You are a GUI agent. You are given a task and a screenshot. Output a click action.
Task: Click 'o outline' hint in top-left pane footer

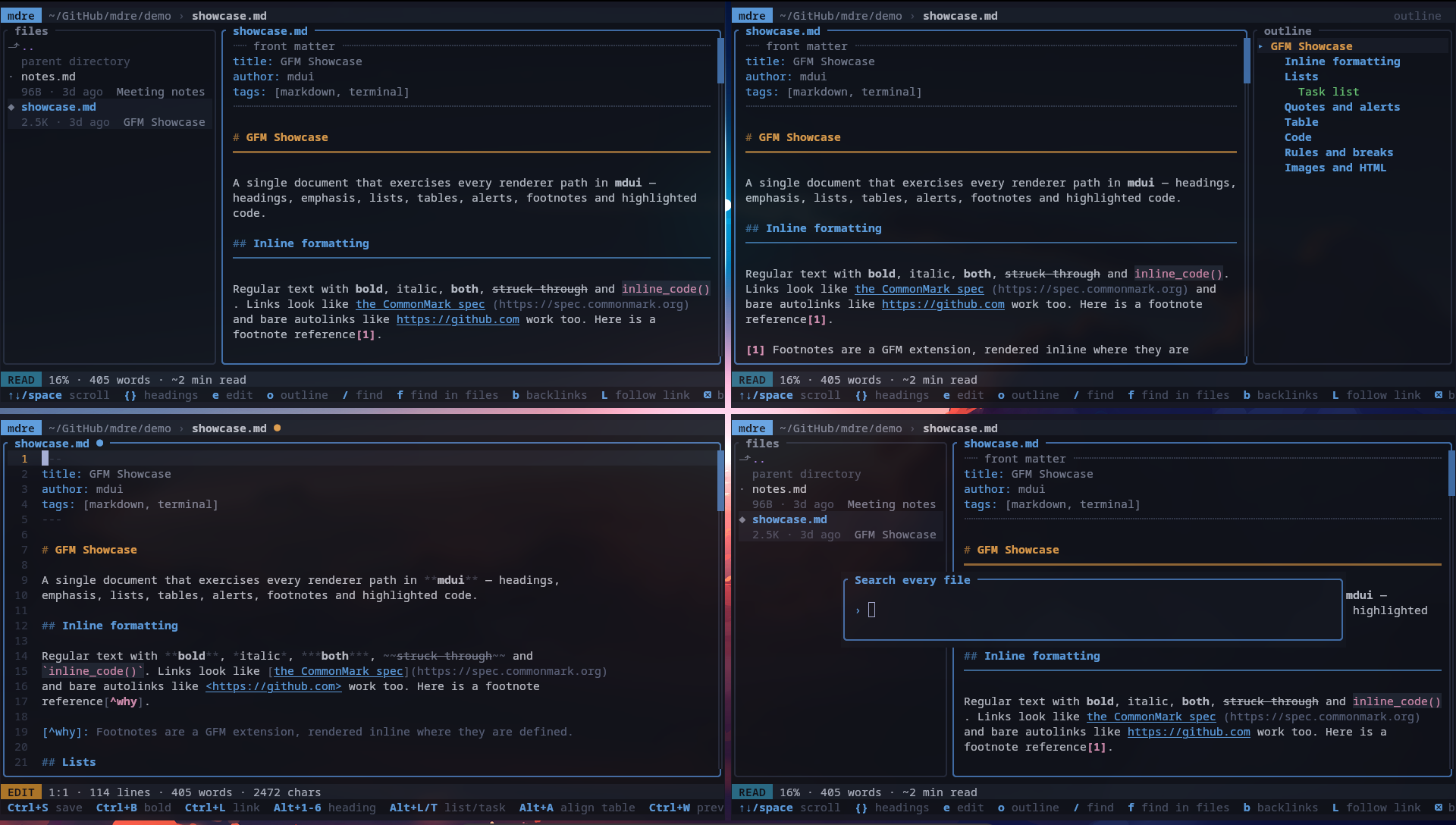click(x=297, y=395)
